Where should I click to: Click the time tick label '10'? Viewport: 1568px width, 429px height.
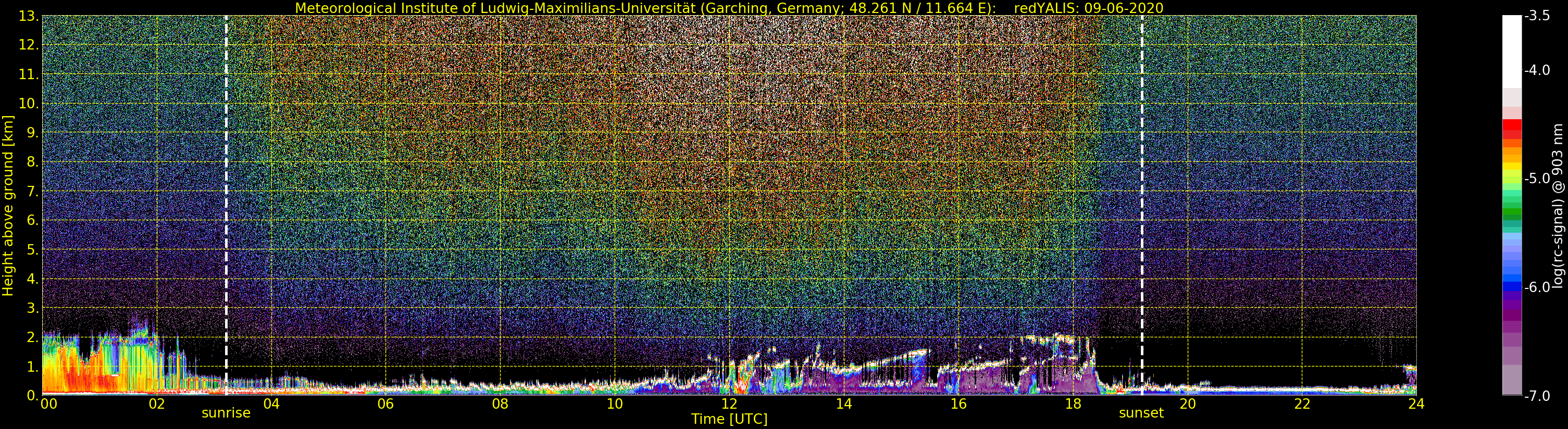click(614, 404)
